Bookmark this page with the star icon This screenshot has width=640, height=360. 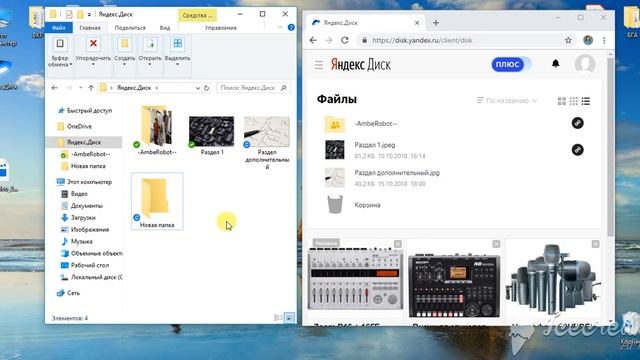(x=568, y=40)
